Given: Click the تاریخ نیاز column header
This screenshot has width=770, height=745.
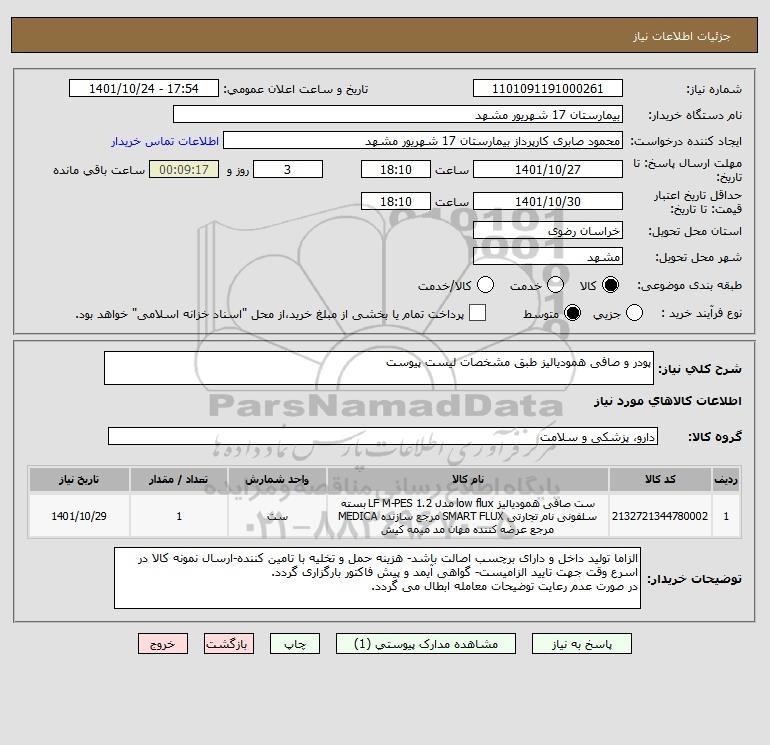Looking at the screenshot, I should [79, 479].
